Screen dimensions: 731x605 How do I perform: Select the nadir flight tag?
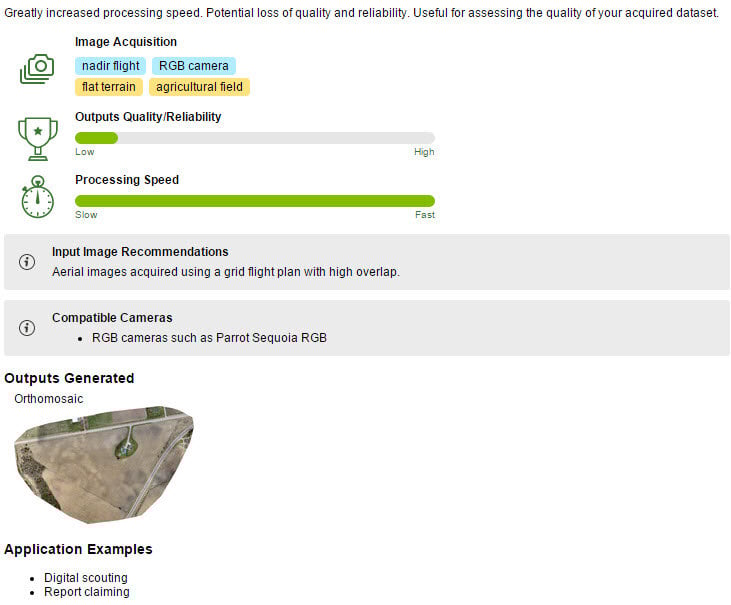[110, 66]
